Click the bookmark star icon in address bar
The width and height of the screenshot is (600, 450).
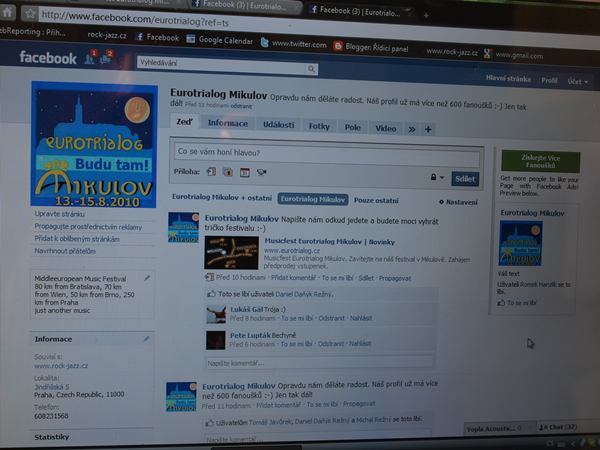29,14
